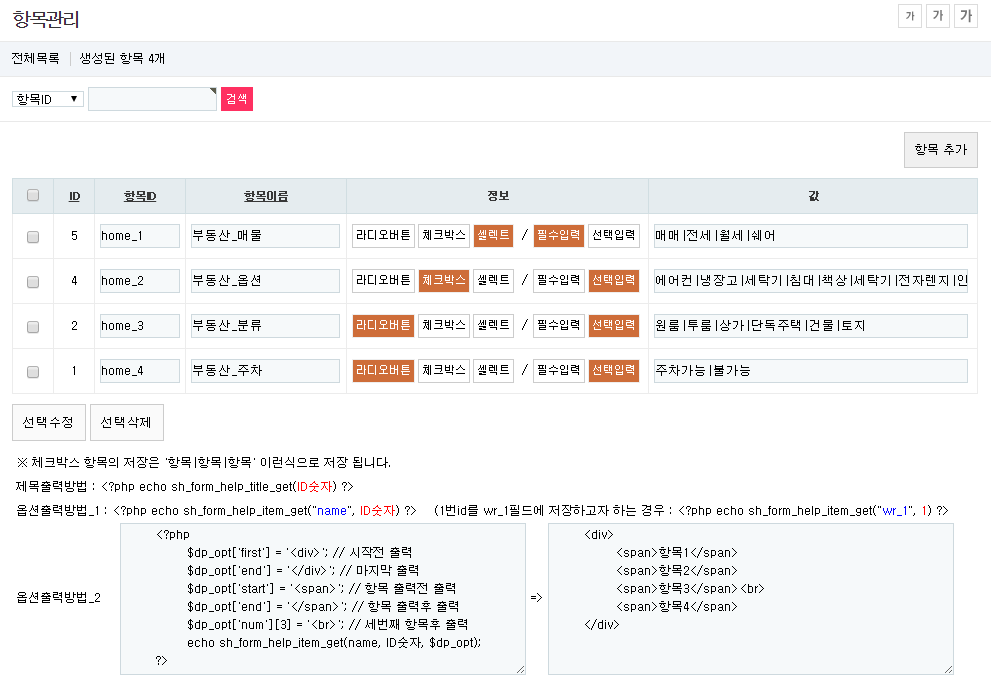Click the smallest 가 font size button
This screenshot has width=991, height=692.
[909, 16]
